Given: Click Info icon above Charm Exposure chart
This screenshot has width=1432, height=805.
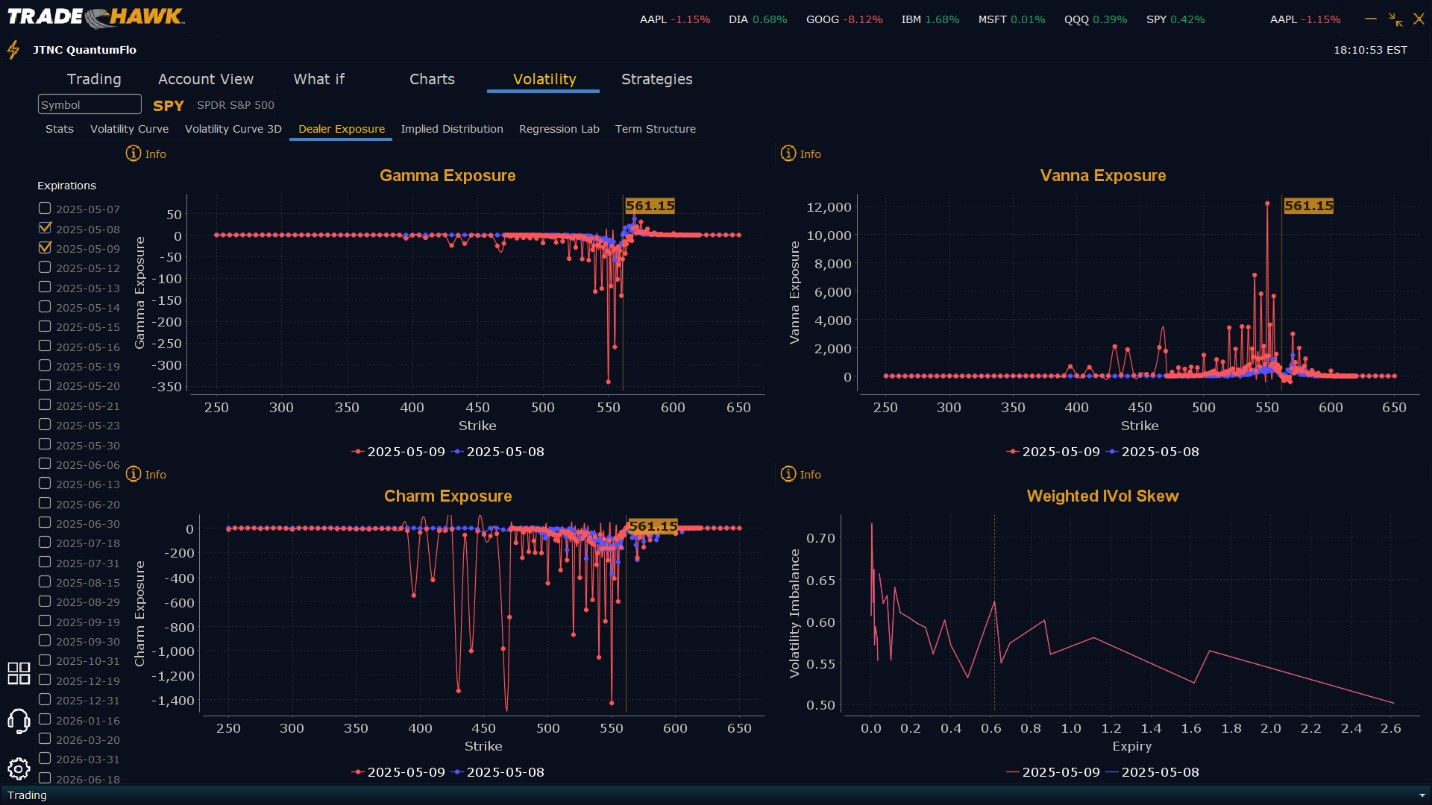Looking at the screenshot, I should click(x=132, y=474).
